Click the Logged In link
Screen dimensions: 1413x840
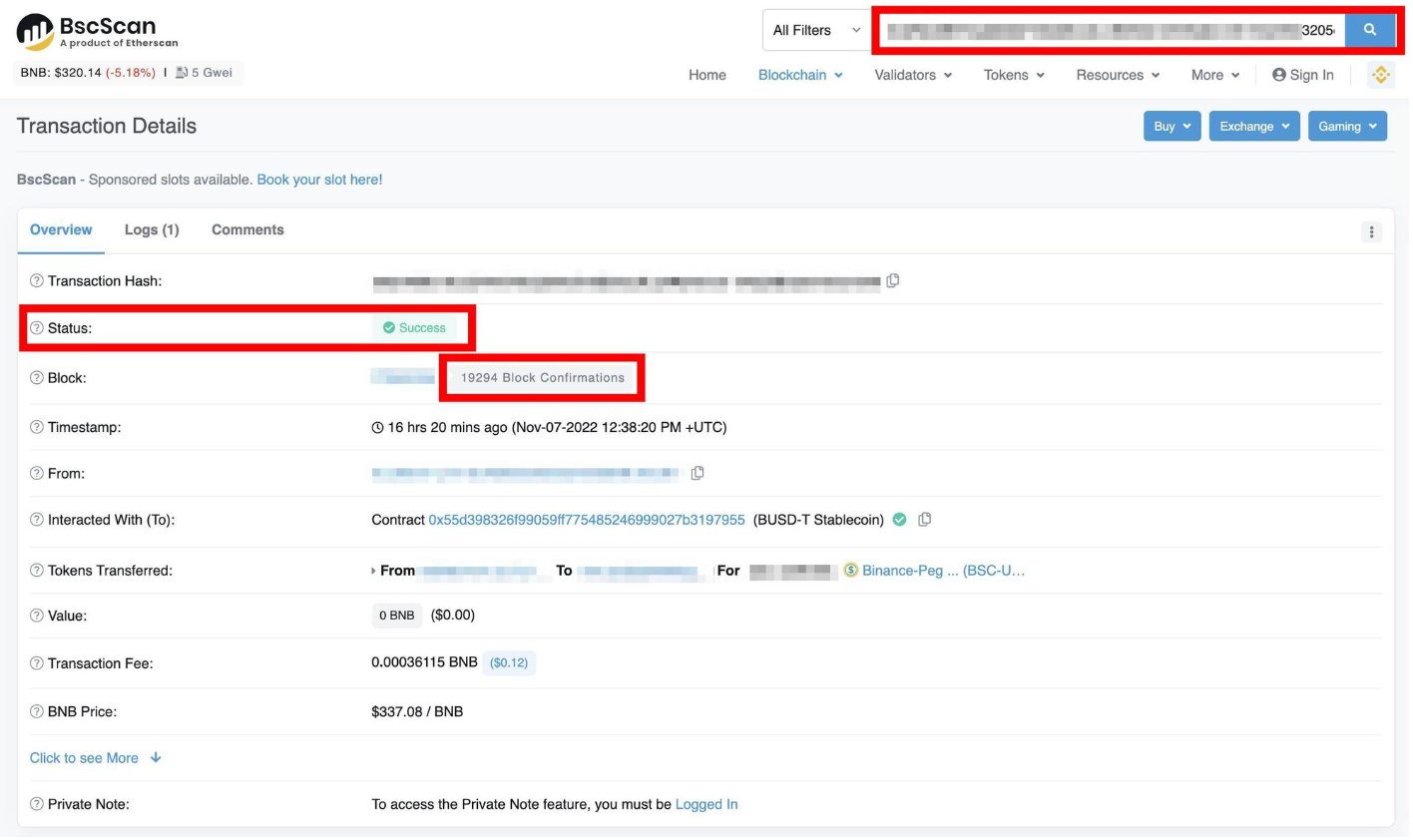point(707,805)
